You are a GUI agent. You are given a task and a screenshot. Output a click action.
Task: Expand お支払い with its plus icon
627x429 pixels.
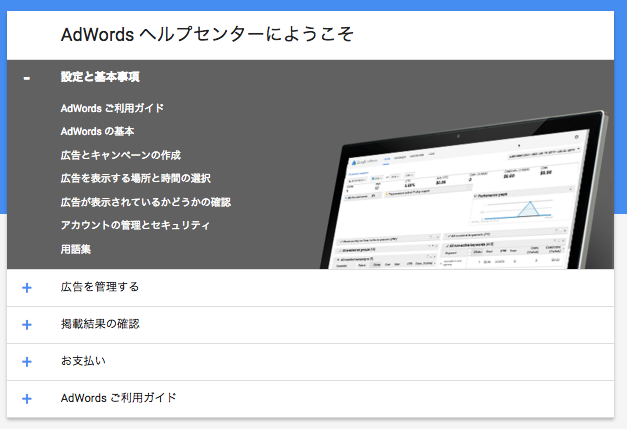point(27,361)
